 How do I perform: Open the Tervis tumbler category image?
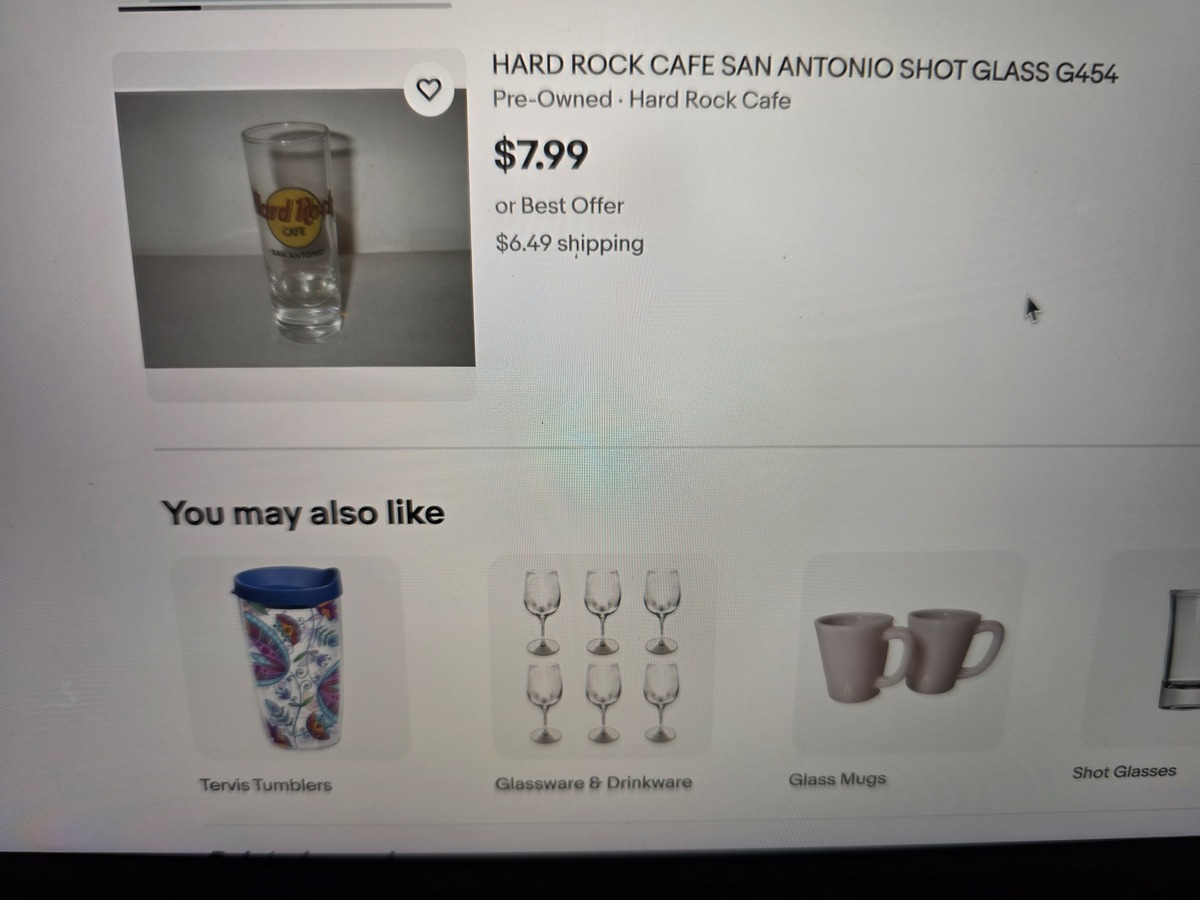tap(288, 658)
